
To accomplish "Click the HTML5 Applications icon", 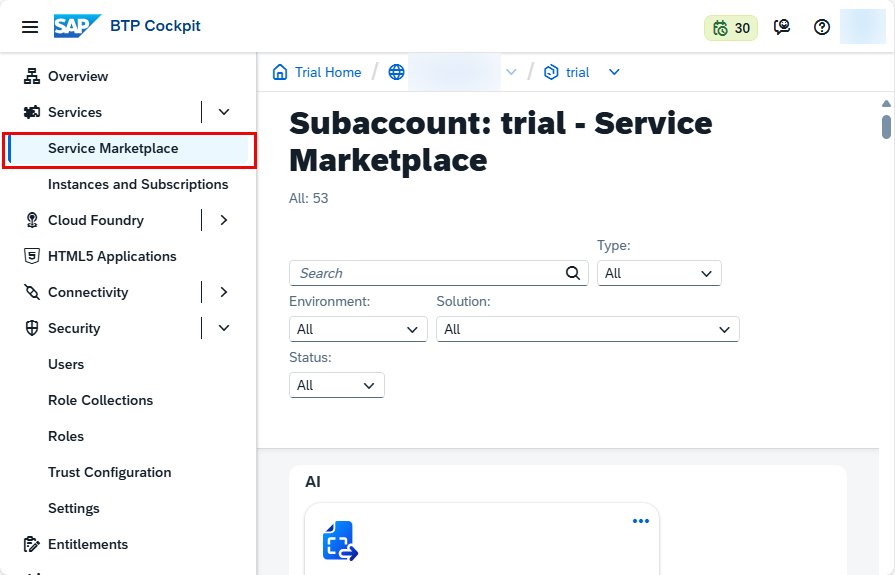I will (x=32, y=256).
